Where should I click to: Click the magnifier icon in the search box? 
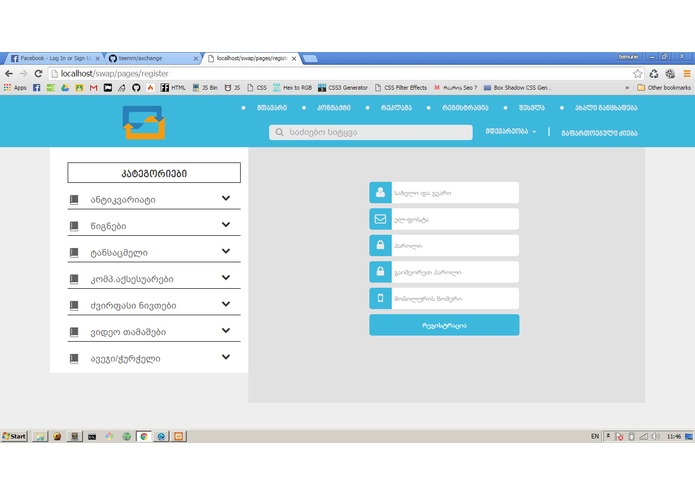[279, 132]
